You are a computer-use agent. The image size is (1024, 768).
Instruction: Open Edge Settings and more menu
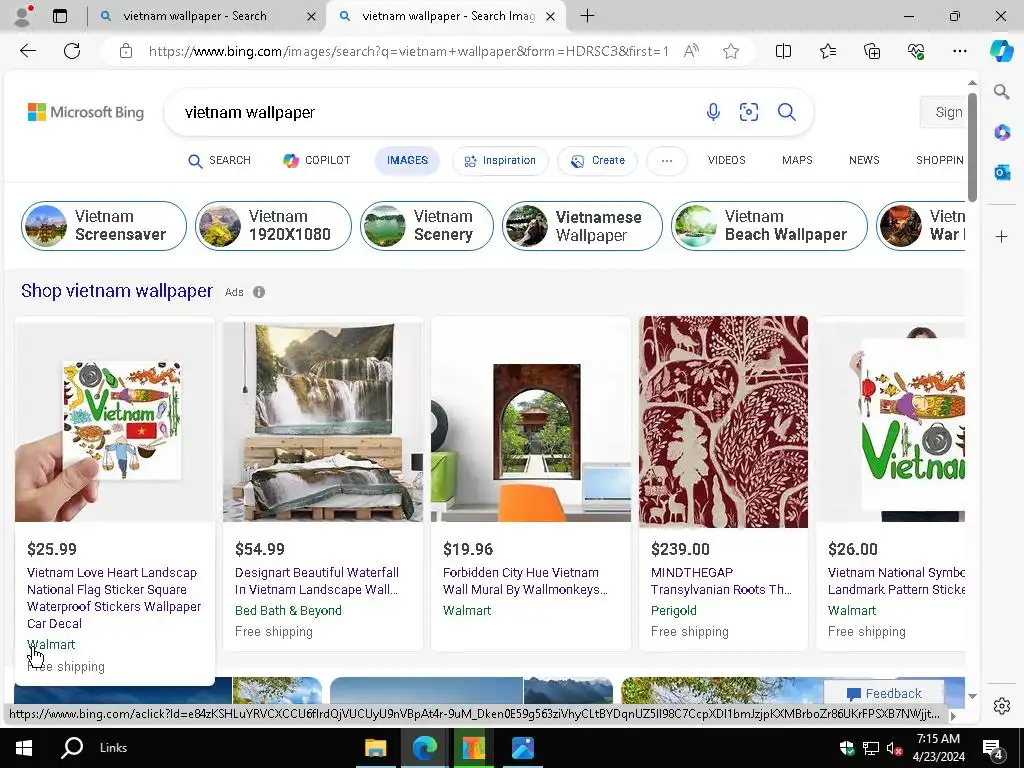click(x=959, y=51)
